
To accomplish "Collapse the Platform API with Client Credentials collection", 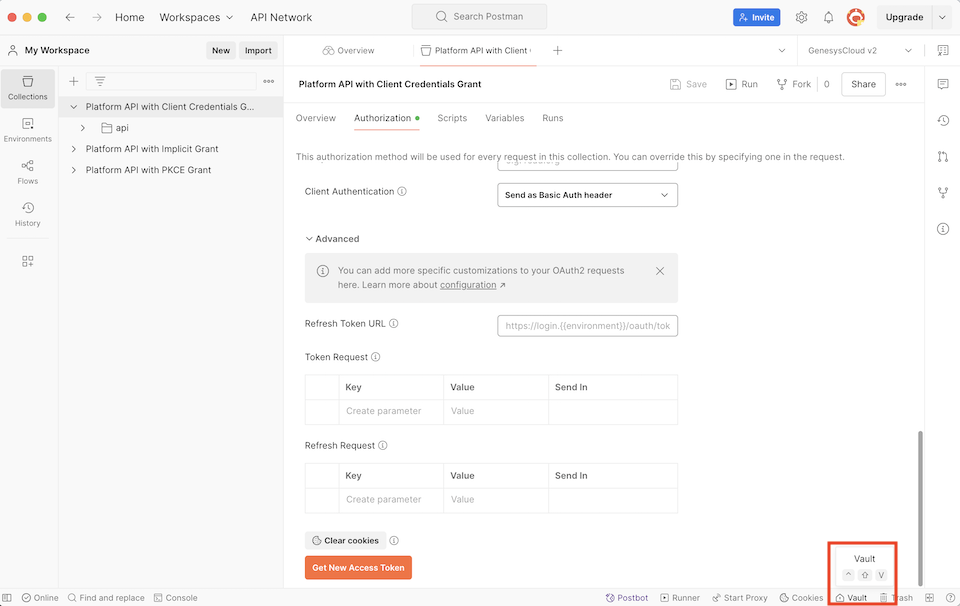I will (x=73, y=106).
